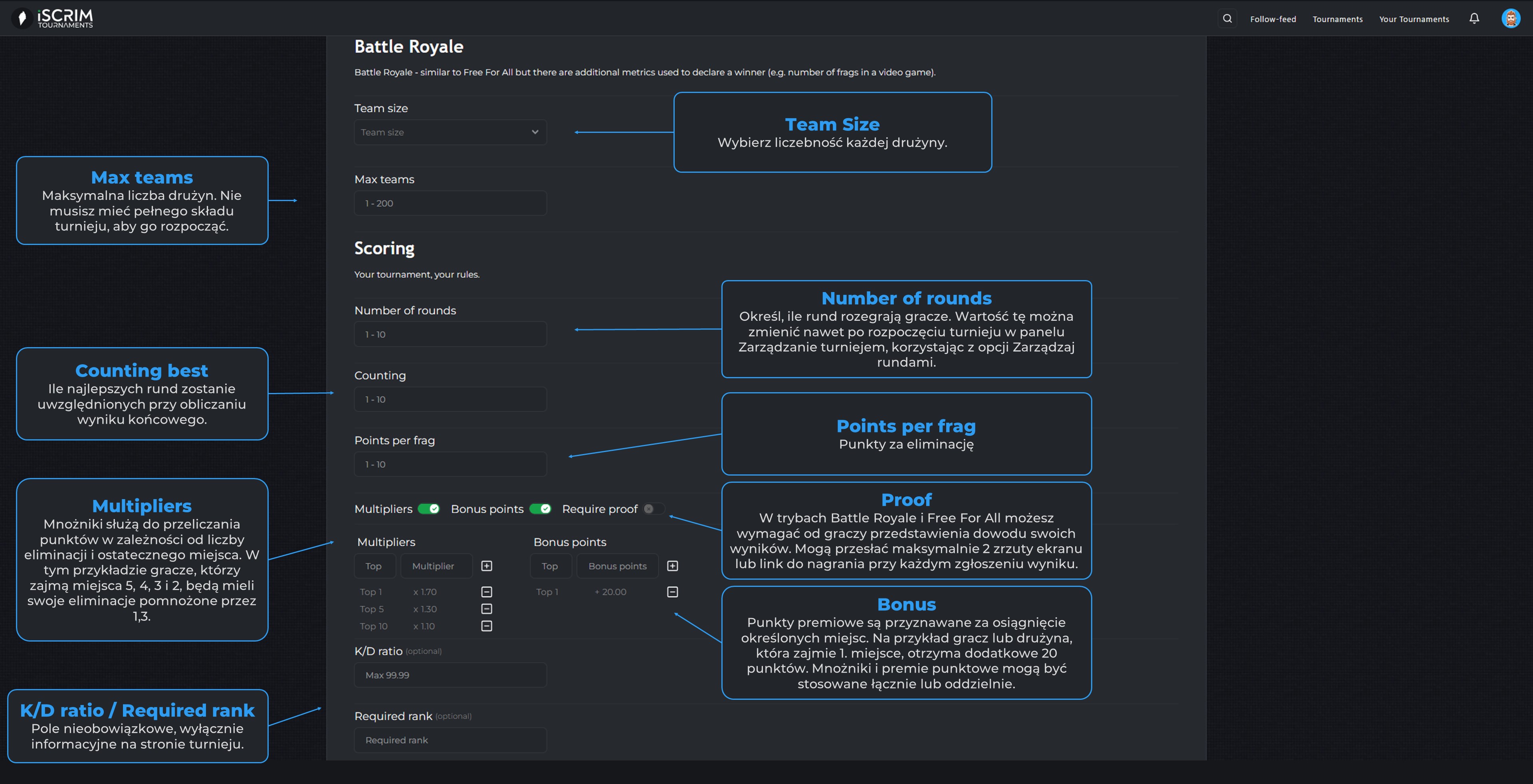1533x784 pixels.
Task: Open the notifications bell
Action: [x=1474, y=18]
